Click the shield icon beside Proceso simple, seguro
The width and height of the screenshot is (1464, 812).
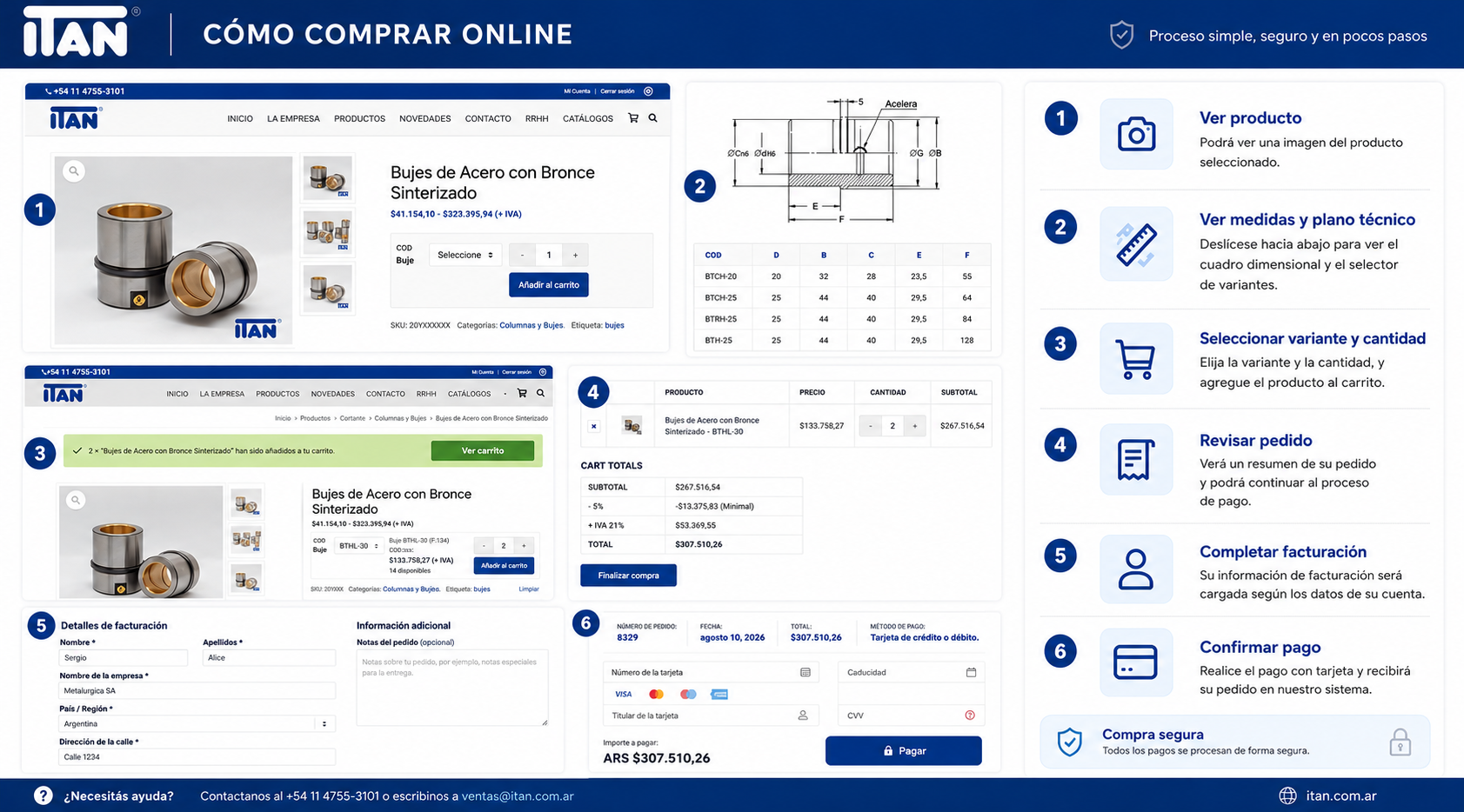click(x=1121, y=36)
